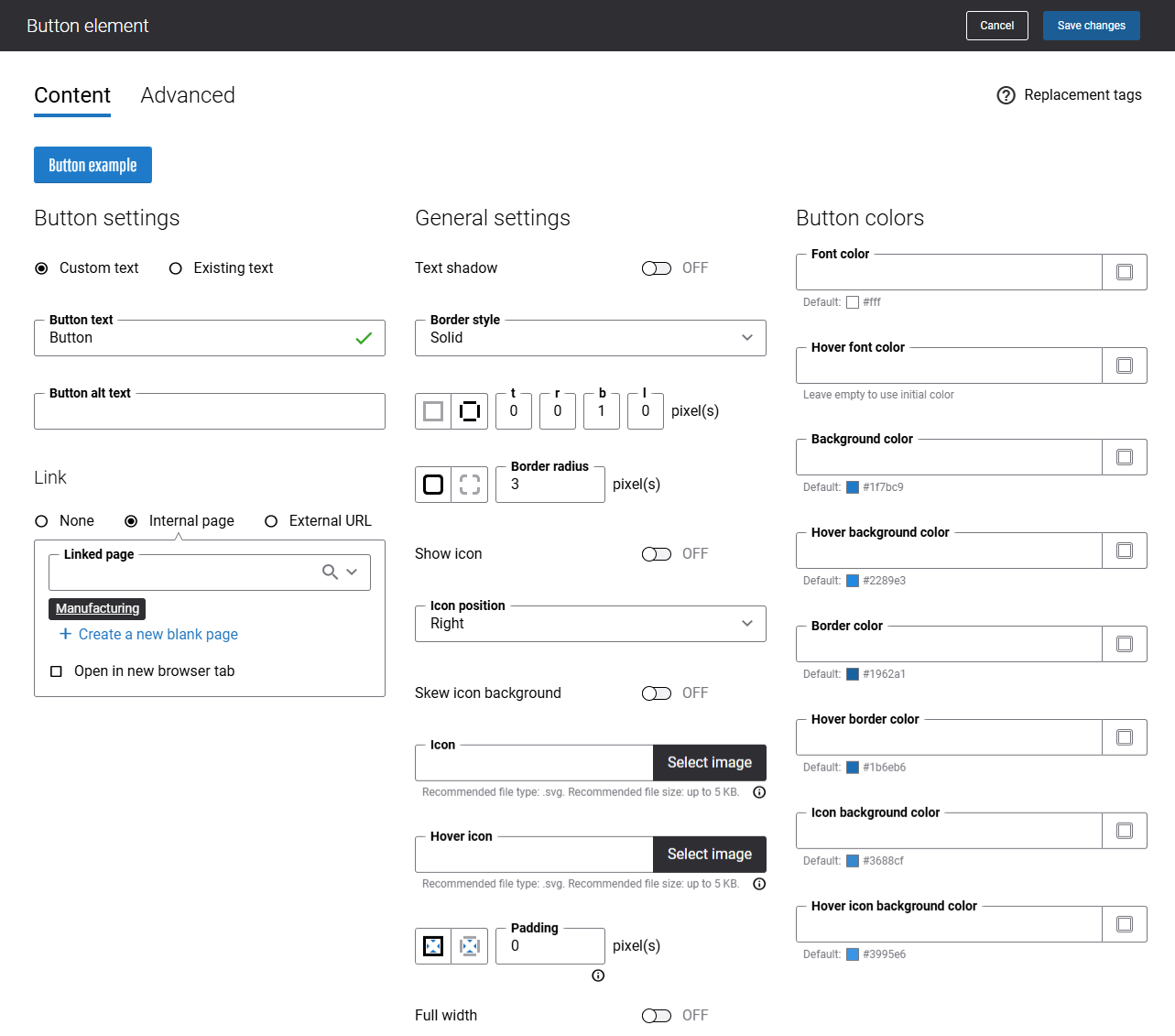Click Select image for Icon
The width and height of the screenshot is (1175, 1036).
710,763
